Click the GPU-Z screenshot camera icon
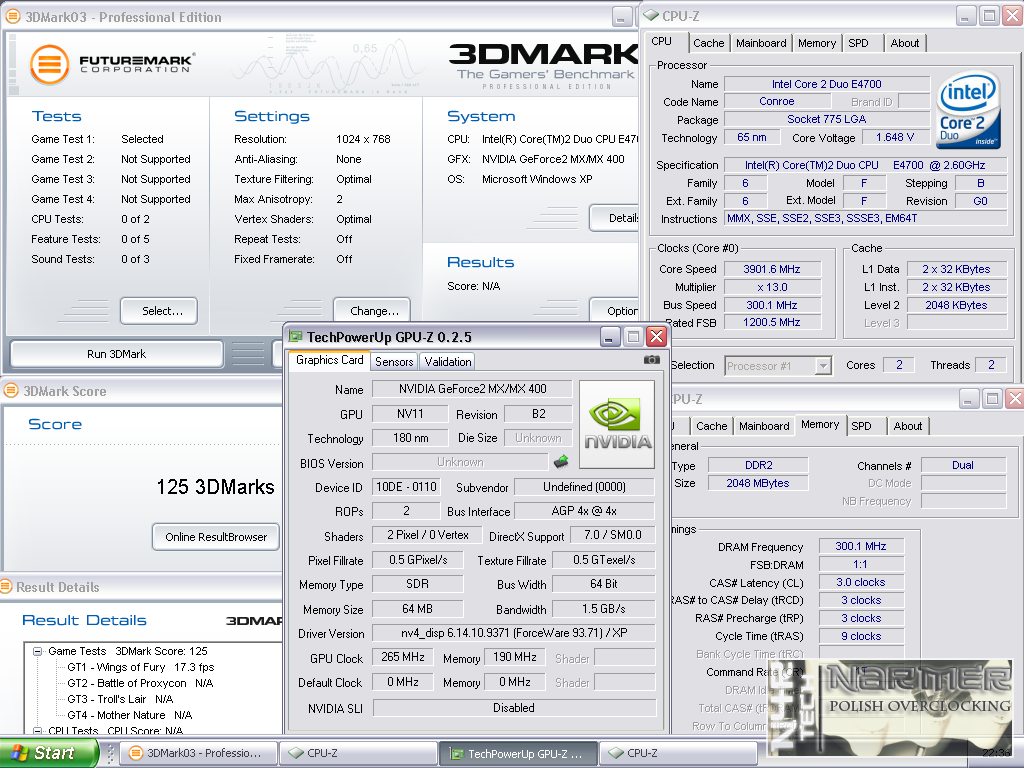Screen dimensions: 1024x768 pyautogui.click(x=651, y=360)
